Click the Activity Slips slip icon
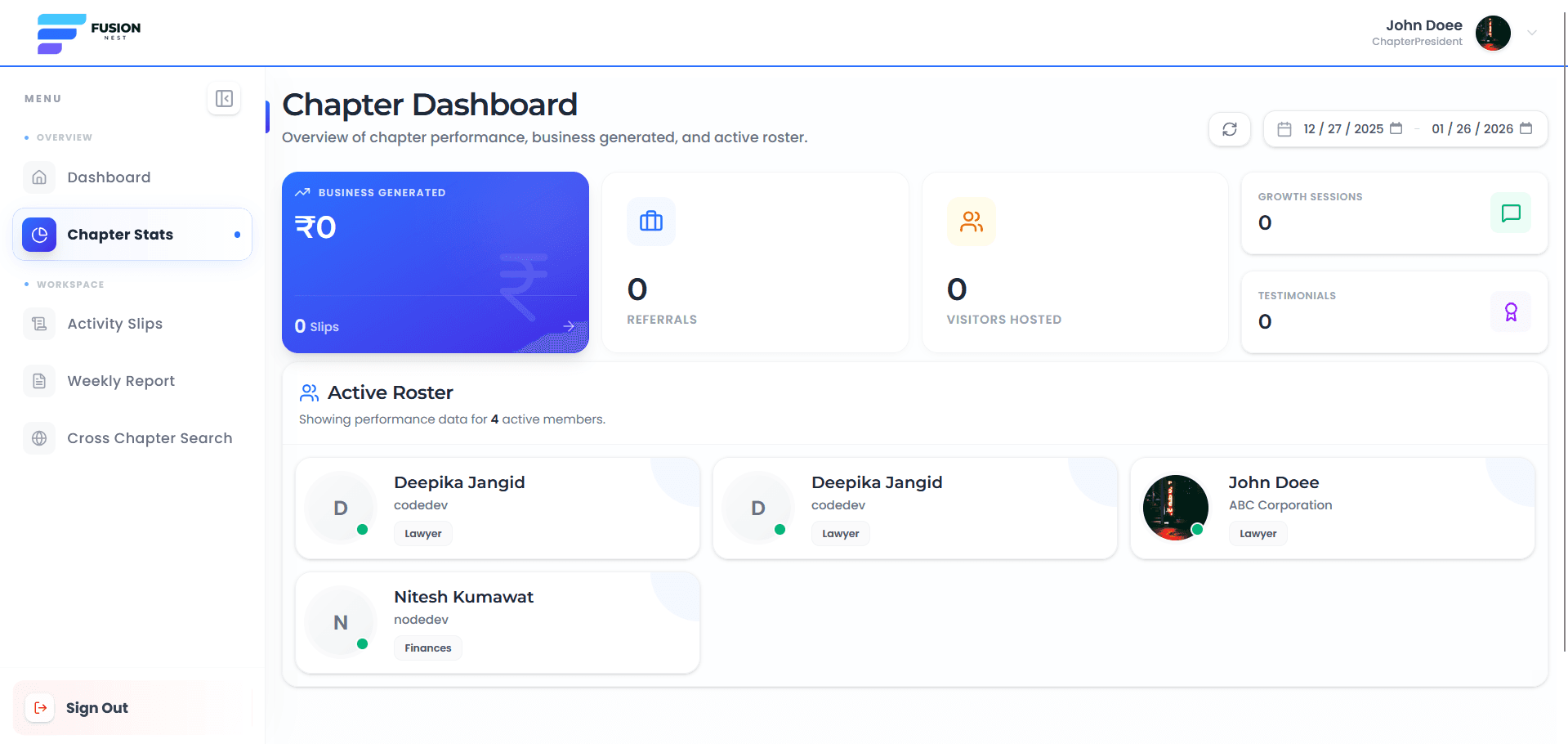The height and width of the screenshot is (744, 1568). (x=38, y=324)
